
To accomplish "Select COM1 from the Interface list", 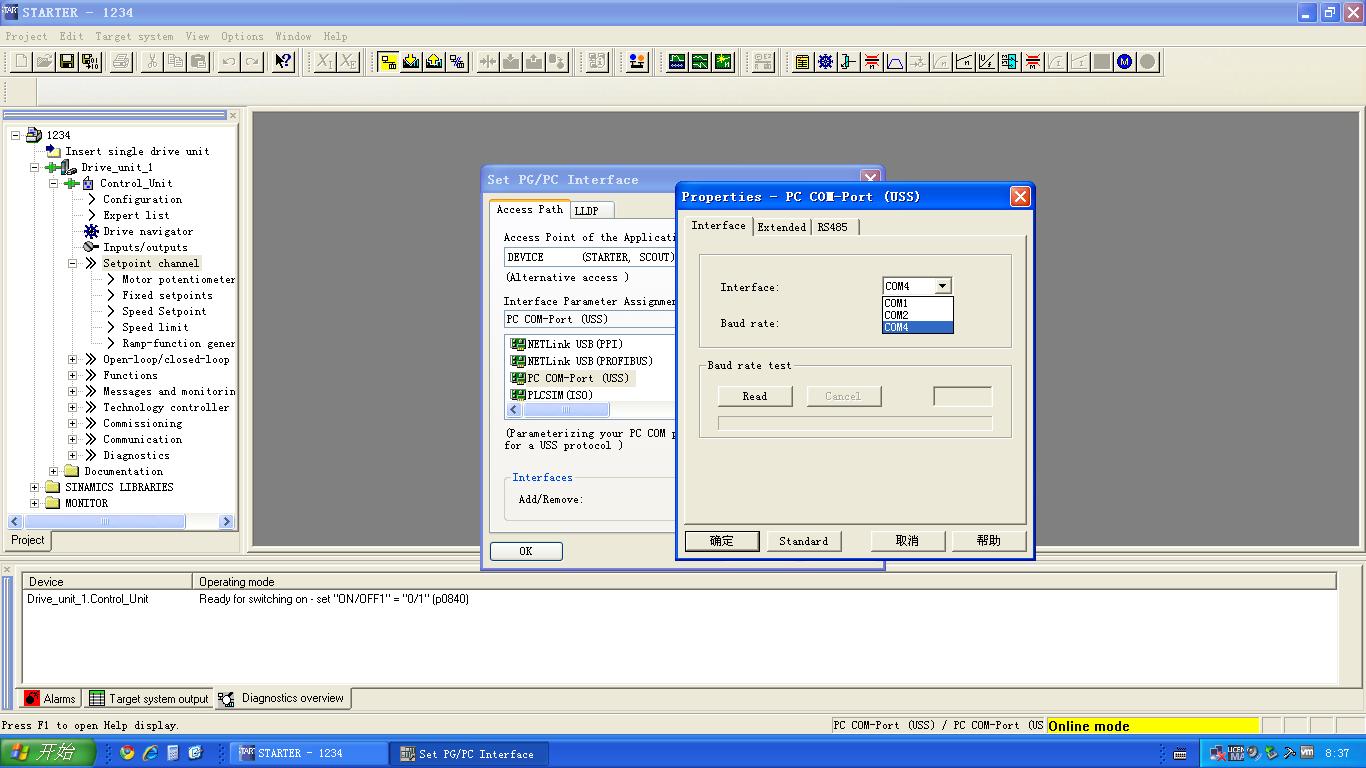I will click(897, 303).
